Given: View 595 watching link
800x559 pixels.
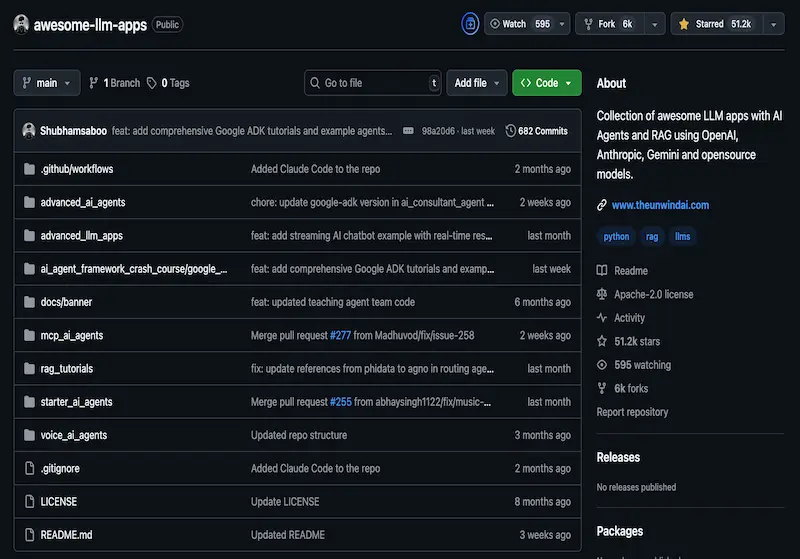Looking at the screenshot, I should pos(642,365).
